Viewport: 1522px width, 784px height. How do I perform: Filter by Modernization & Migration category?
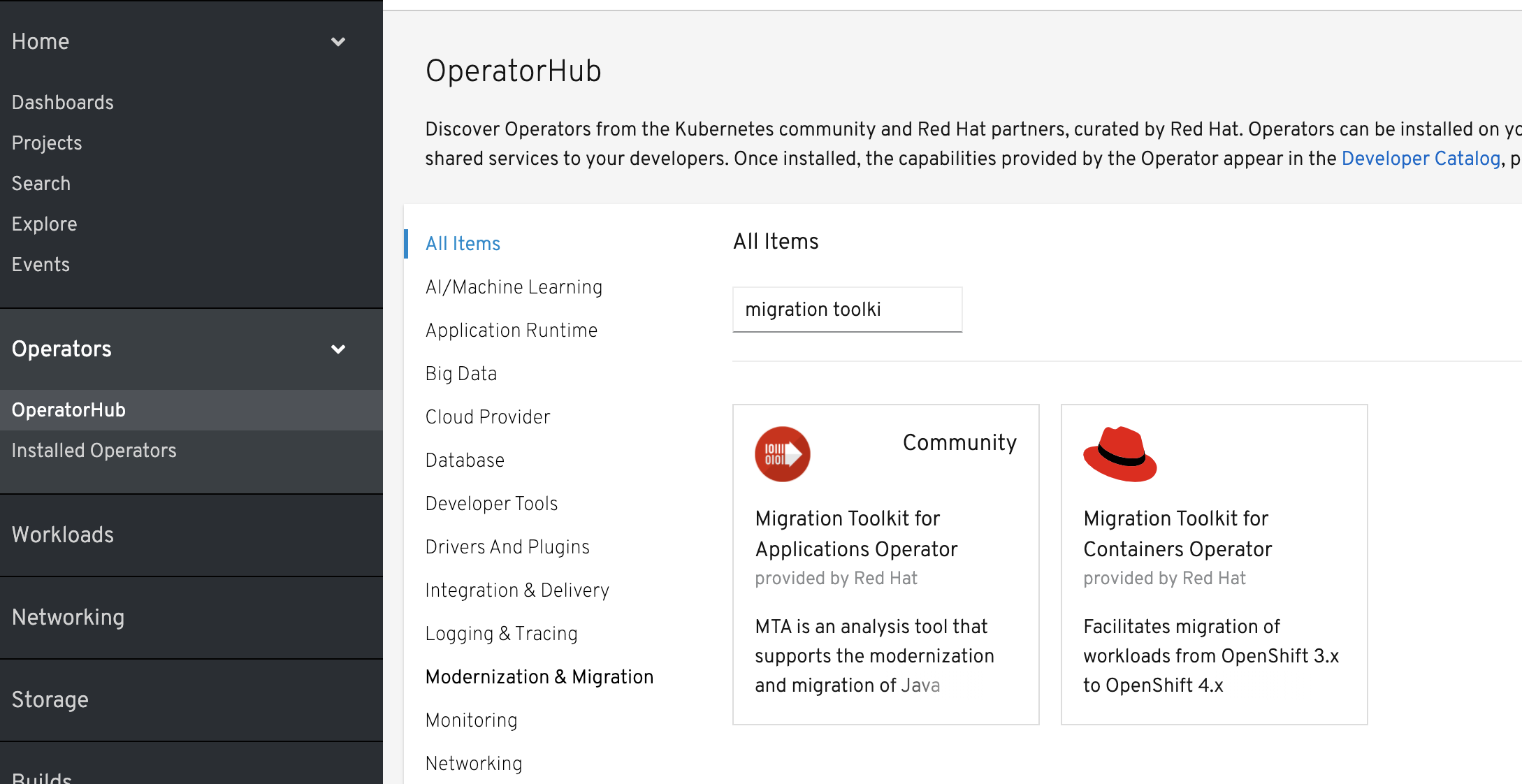(539, 677)
